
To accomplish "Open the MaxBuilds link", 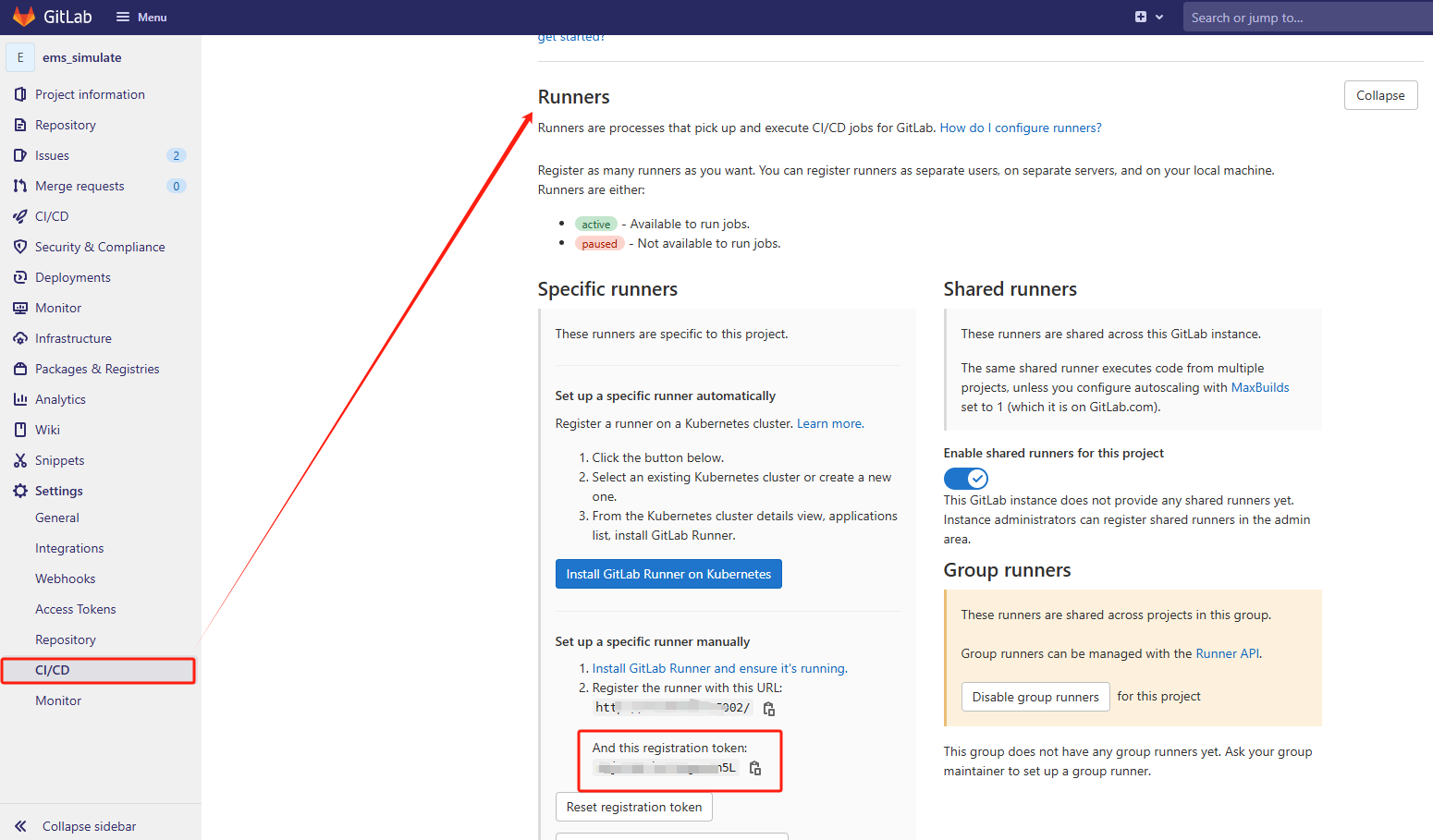I will point(1260,387).
